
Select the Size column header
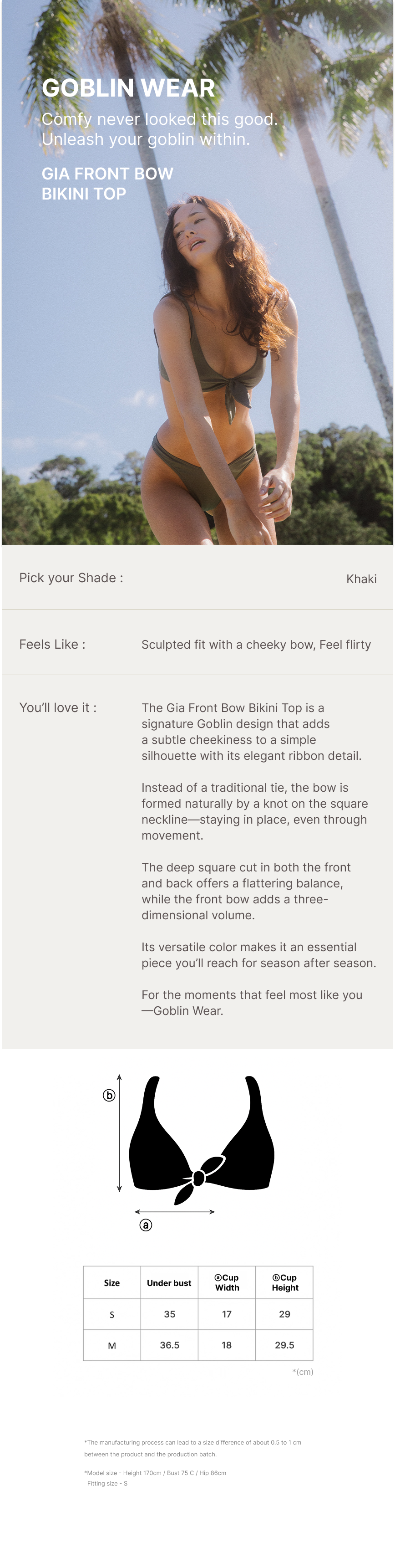(112, 1282)
